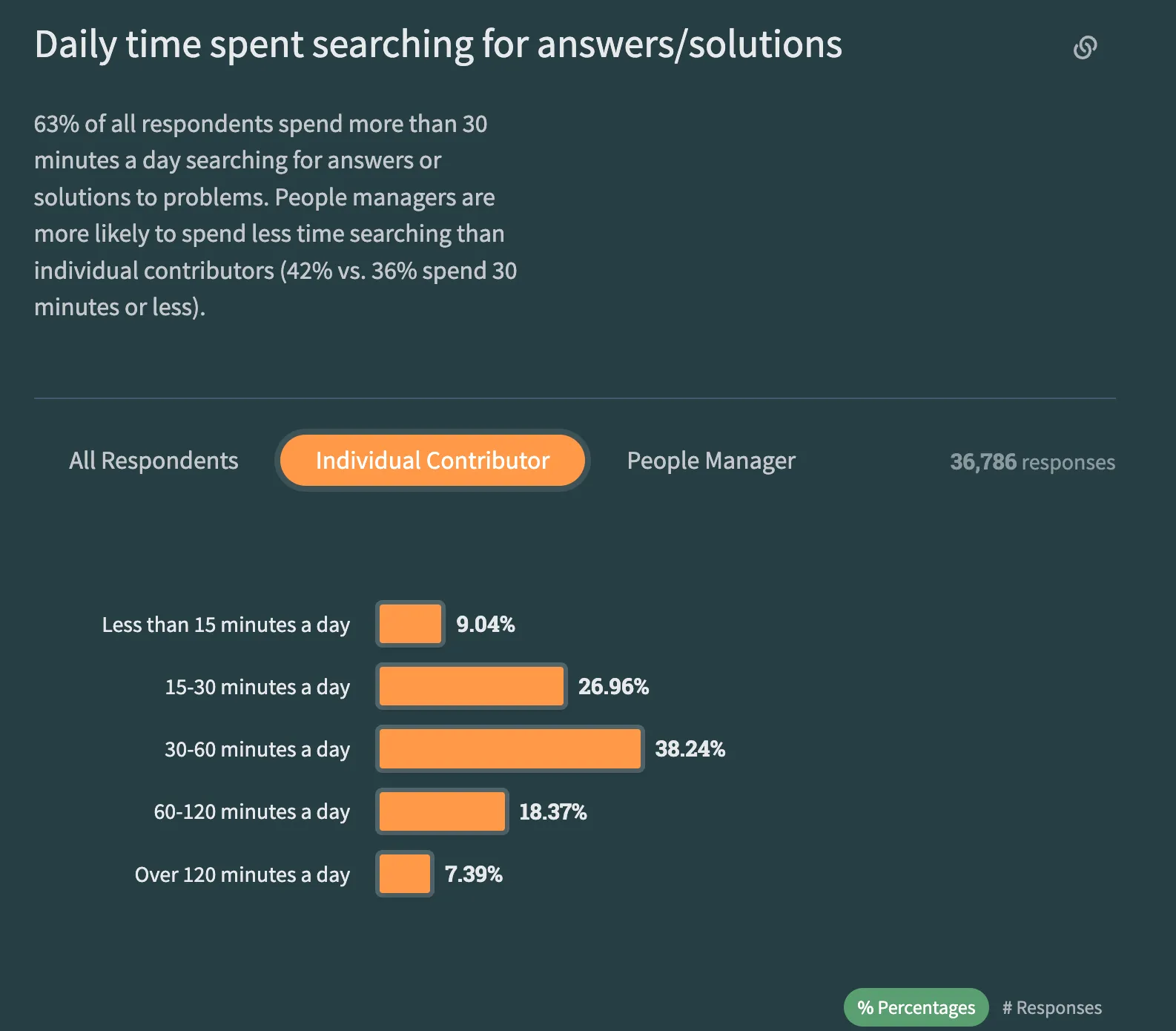Select the Individual Contributor tab
Viewport: 1176px width, 1031px height.
(432, 461)
